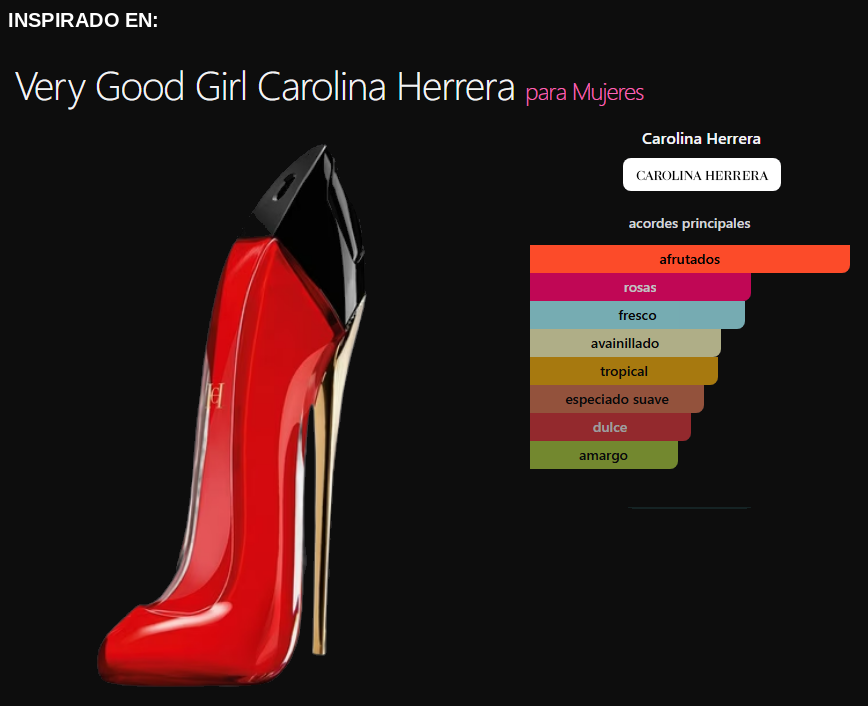Screen dimensions: 868x706
Task: Click the Very Good Girl Carolina Herrera title
Action: click(265, 87)
